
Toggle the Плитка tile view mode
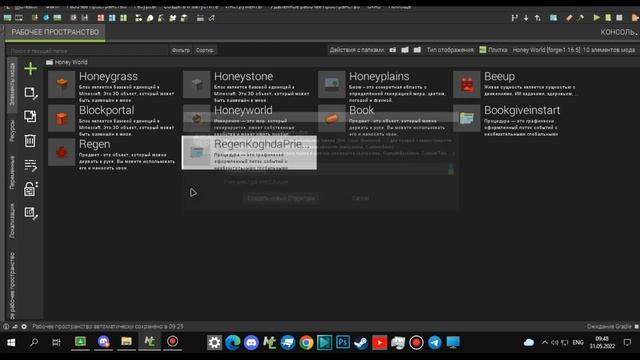pyautogui.click(x=493, y=50)
